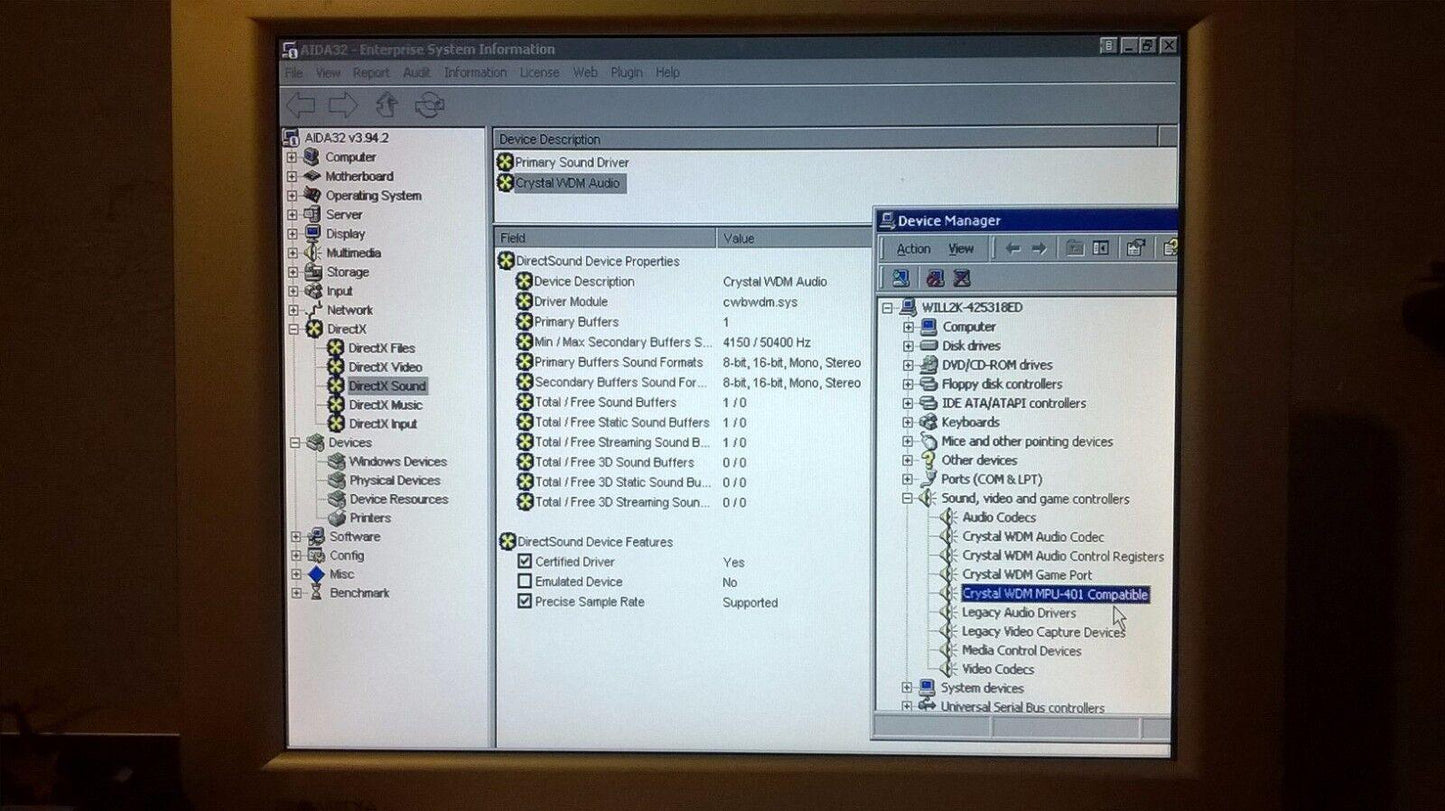This screenshot has height=811, width=1445.
Task: Select DirectX Video in the tree
Action: (384, 367)
